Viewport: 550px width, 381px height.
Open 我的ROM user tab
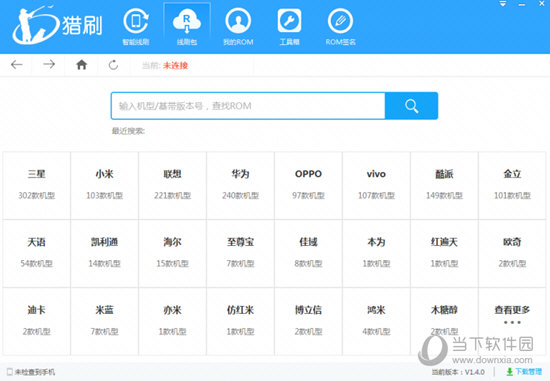pyautogui.click(x=238, y=28)
